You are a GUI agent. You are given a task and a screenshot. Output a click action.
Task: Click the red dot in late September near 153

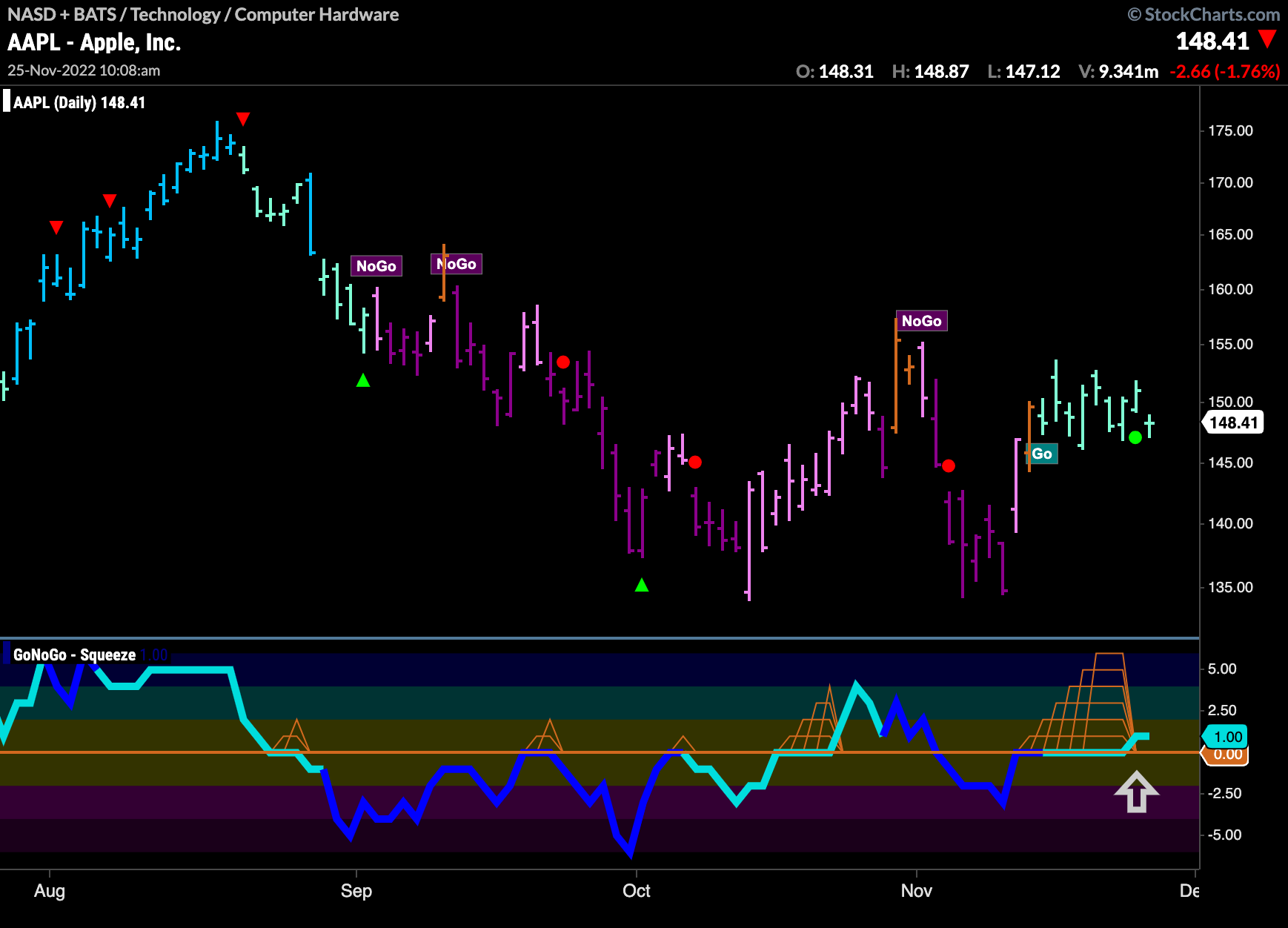point(563,362)
